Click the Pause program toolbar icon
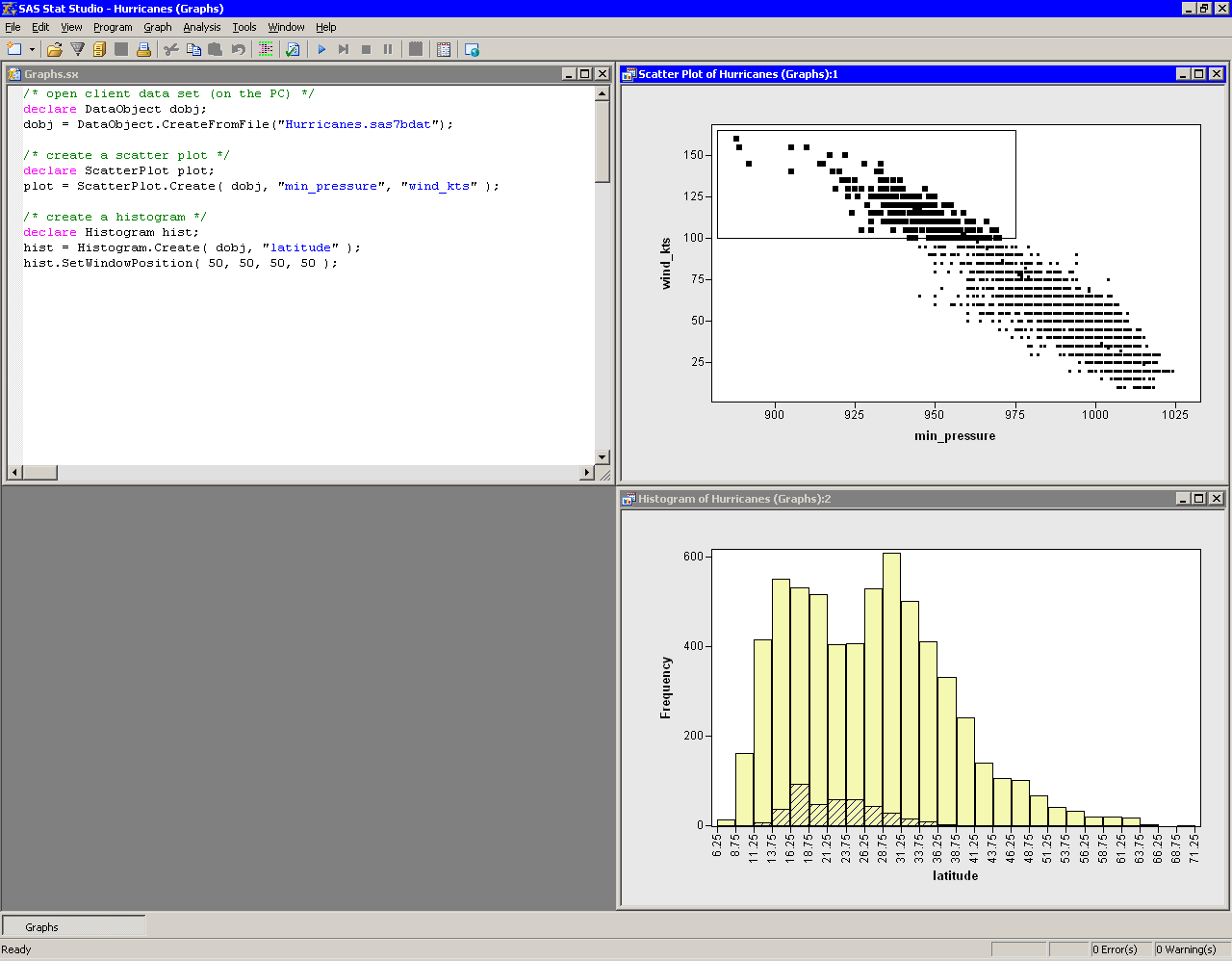The width and height of the screenshot is (1232, 961). click(388, 49)
